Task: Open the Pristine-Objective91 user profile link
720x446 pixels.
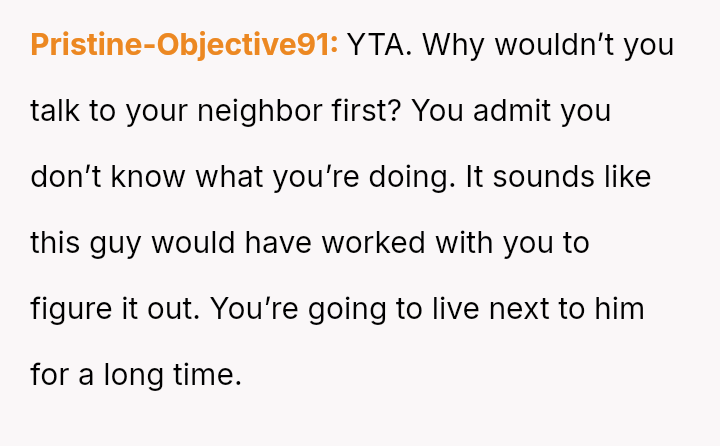Action: (184, 45)
